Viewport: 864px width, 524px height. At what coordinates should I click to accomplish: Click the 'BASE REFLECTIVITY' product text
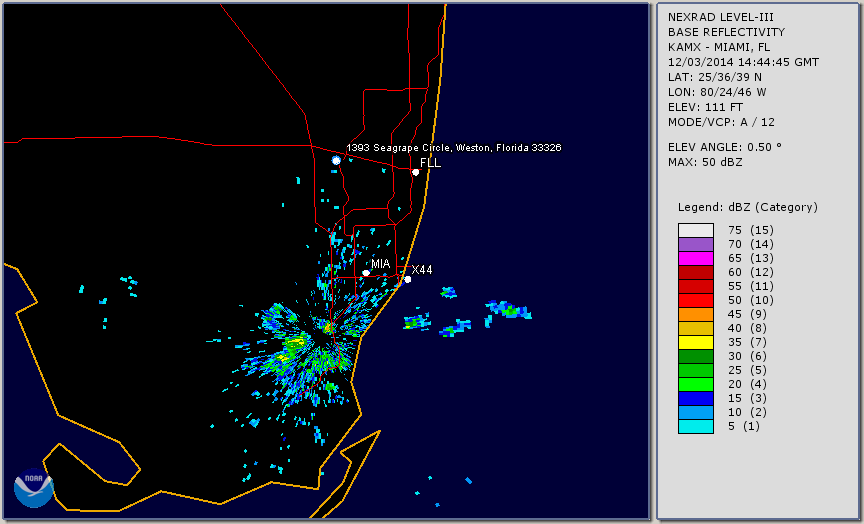[726, 32]
